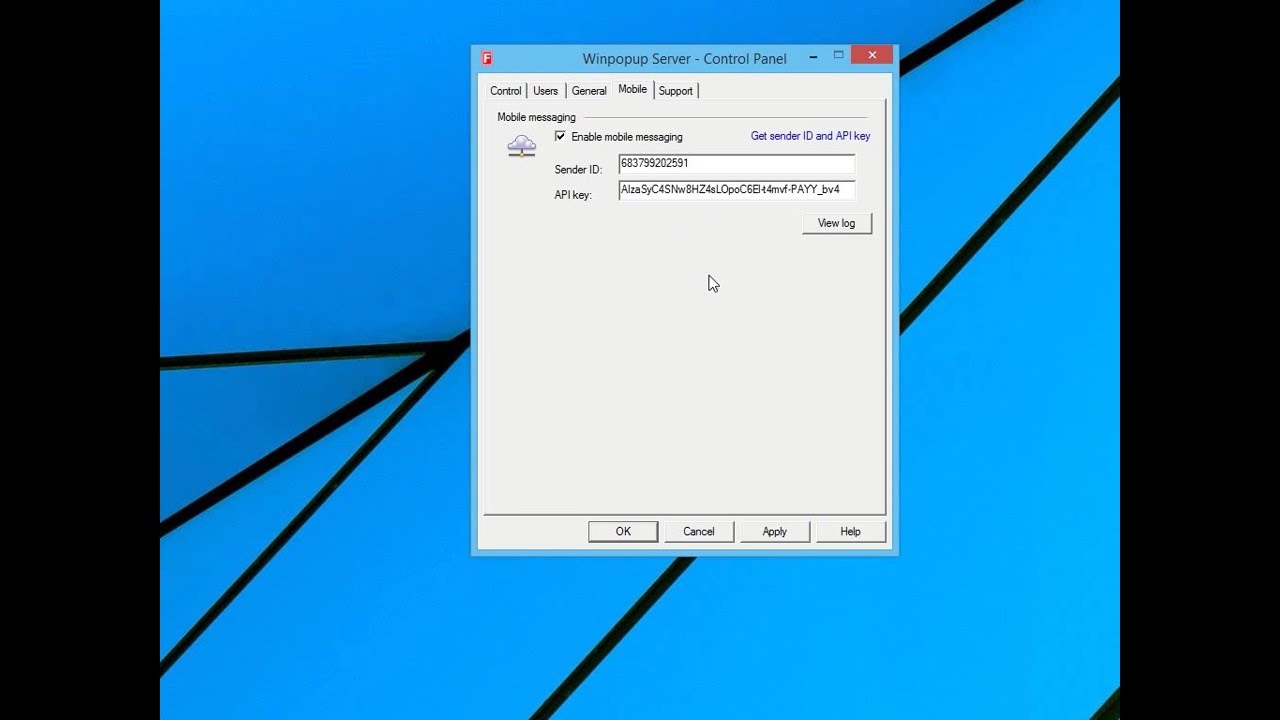Open Help from the dialog
This screenshot has width=1280, height=720.
[851, 531]
